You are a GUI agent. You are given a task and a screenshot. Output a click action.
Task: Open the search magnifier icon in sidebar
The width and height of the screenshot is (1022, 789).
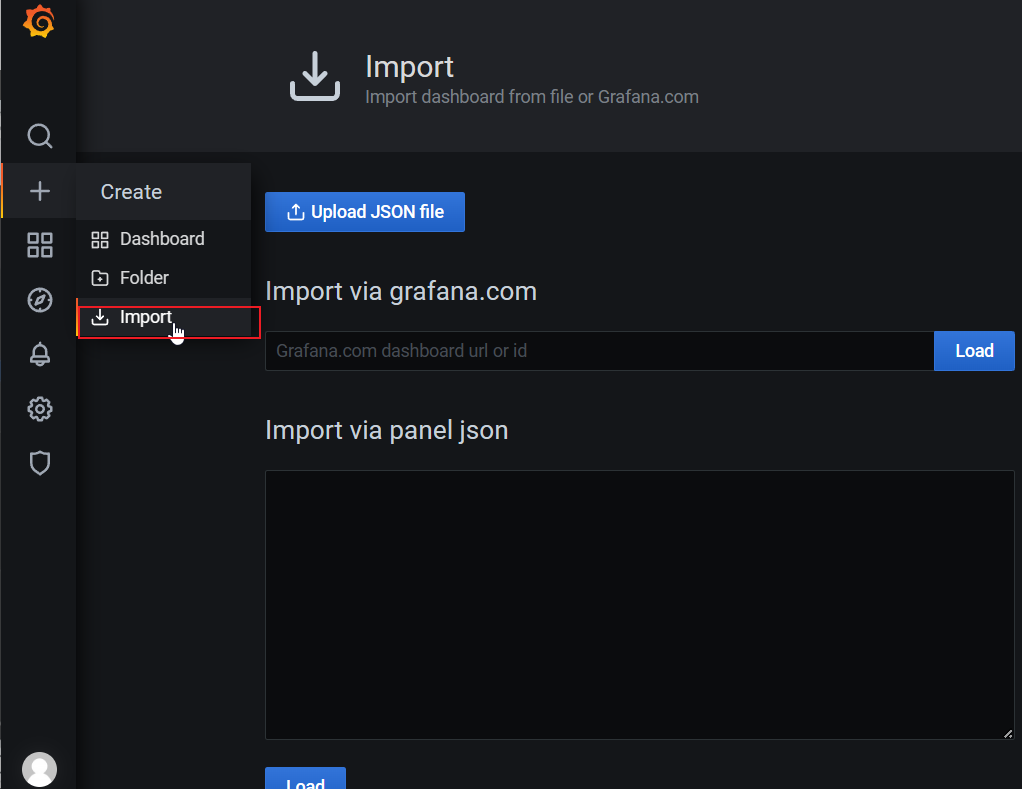(40, 136)
